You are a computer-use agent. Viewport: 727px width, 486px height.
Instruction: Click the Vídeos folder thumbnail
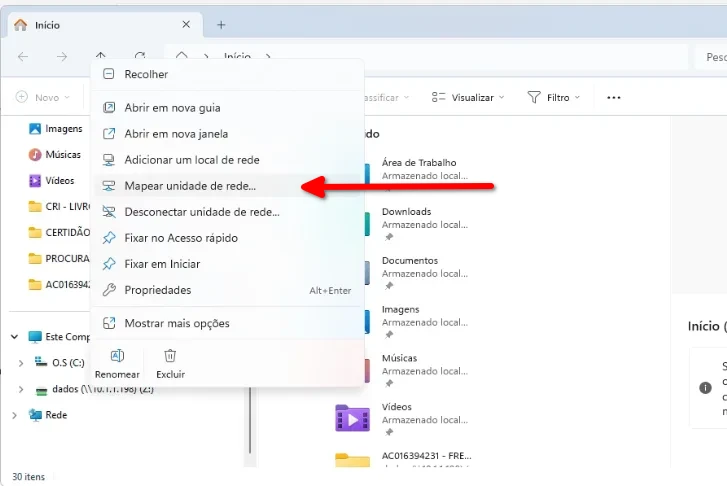click(x=352, y=419)
